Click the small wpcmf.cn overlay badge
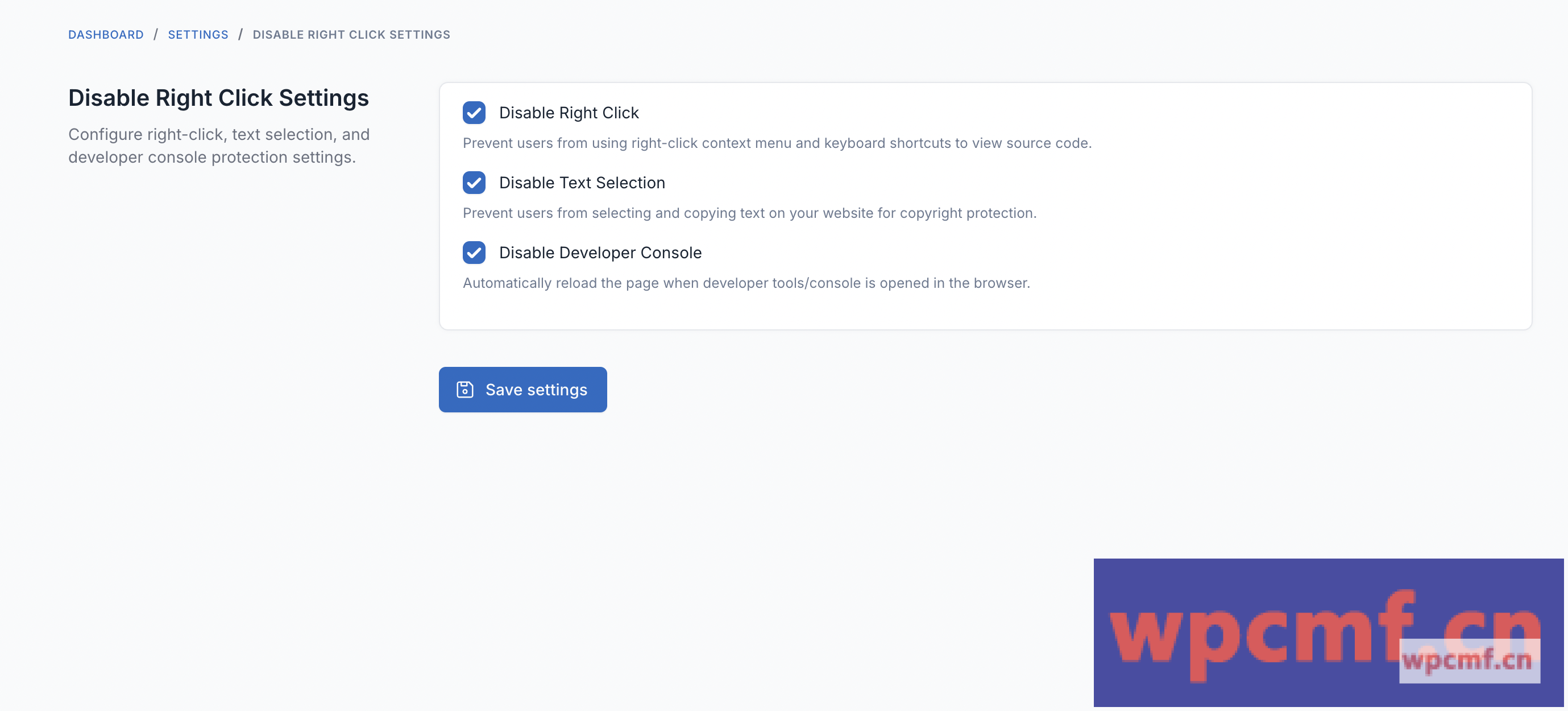Screen dimensions: 1568x711 click(1469, 660)
